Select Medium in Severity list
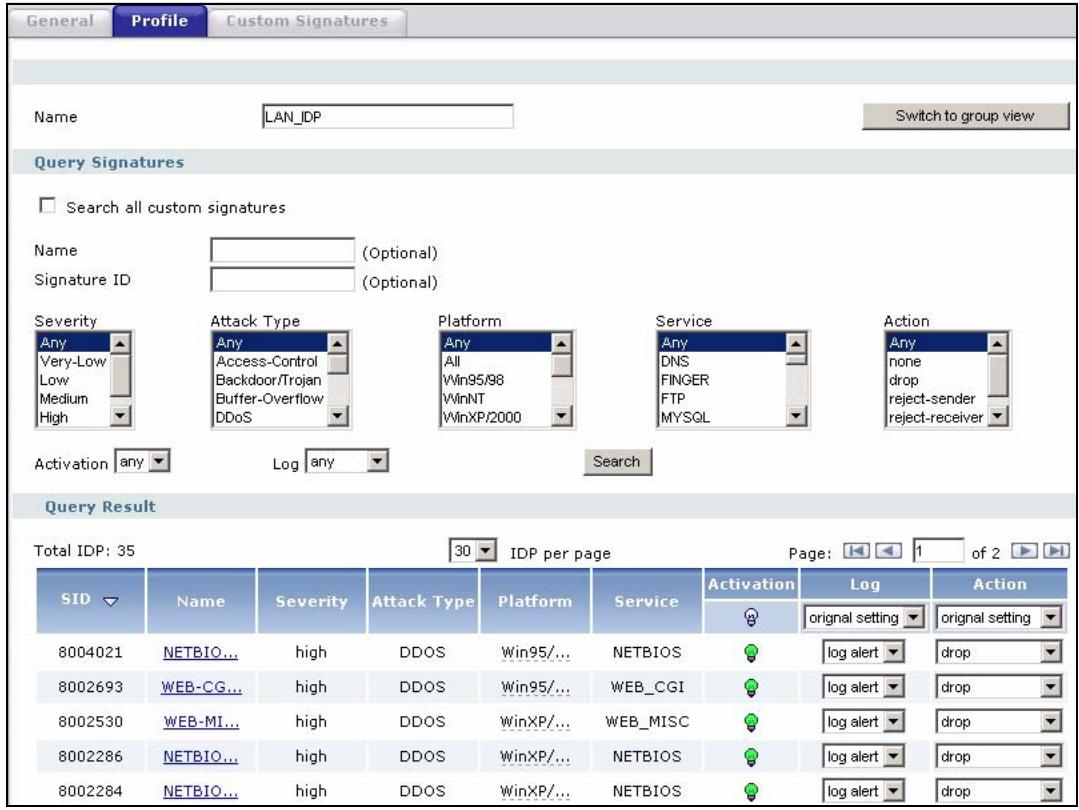1079x810 pixels. point(73,398)
